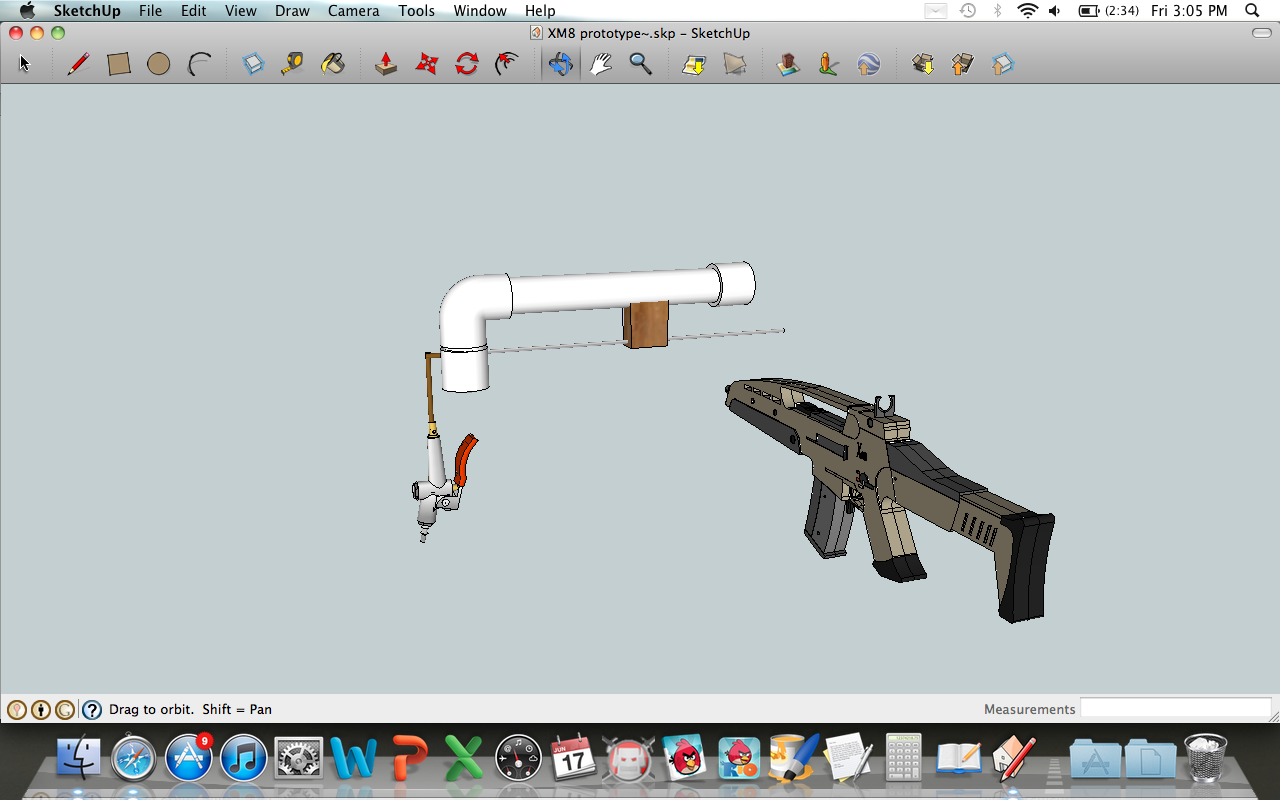Screen dimensions: 1280x800
Task: Open the Get Models icon
Action: 923,64
